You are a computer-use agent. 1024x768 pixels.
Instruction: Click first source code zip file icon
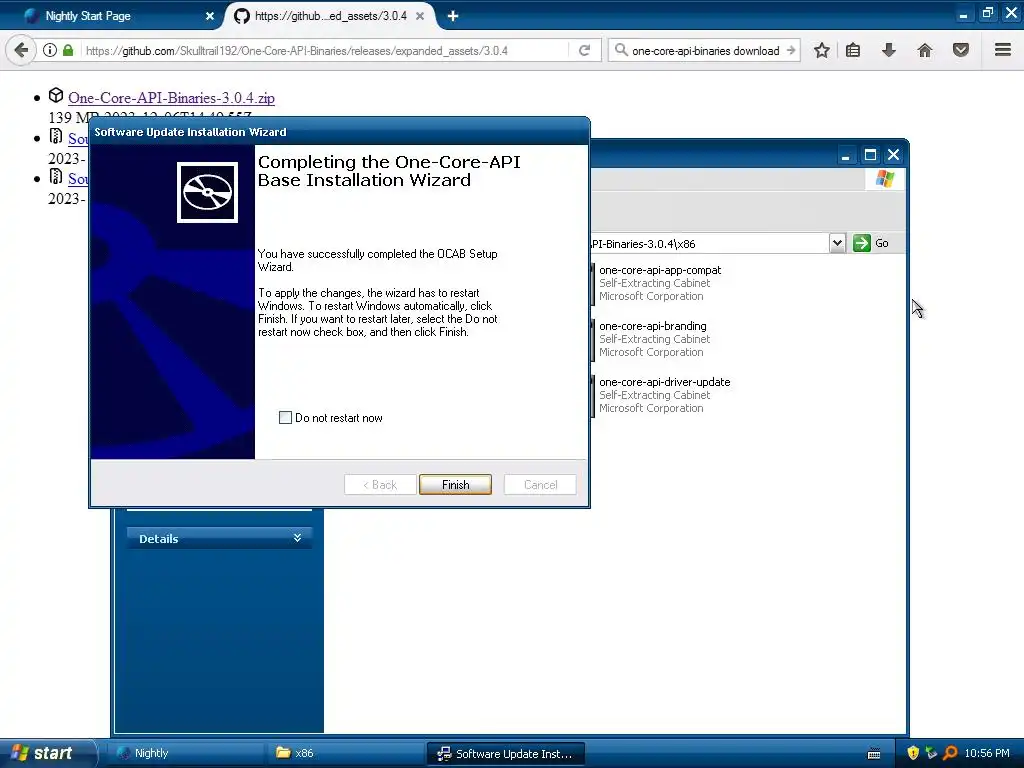56,137
